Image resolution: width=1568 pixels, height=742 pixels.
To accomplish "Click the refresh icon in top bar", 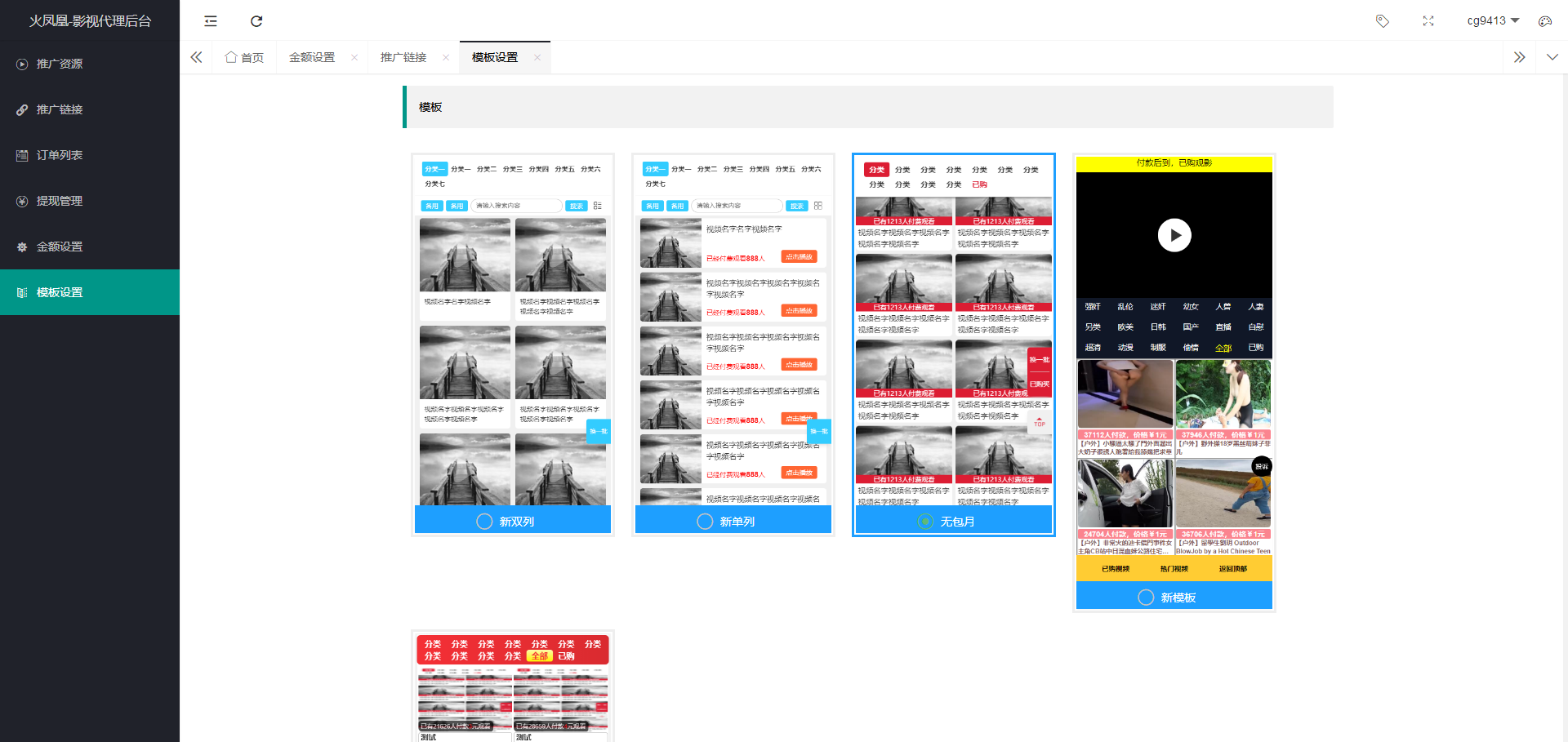I will click(x=256, y=21).
